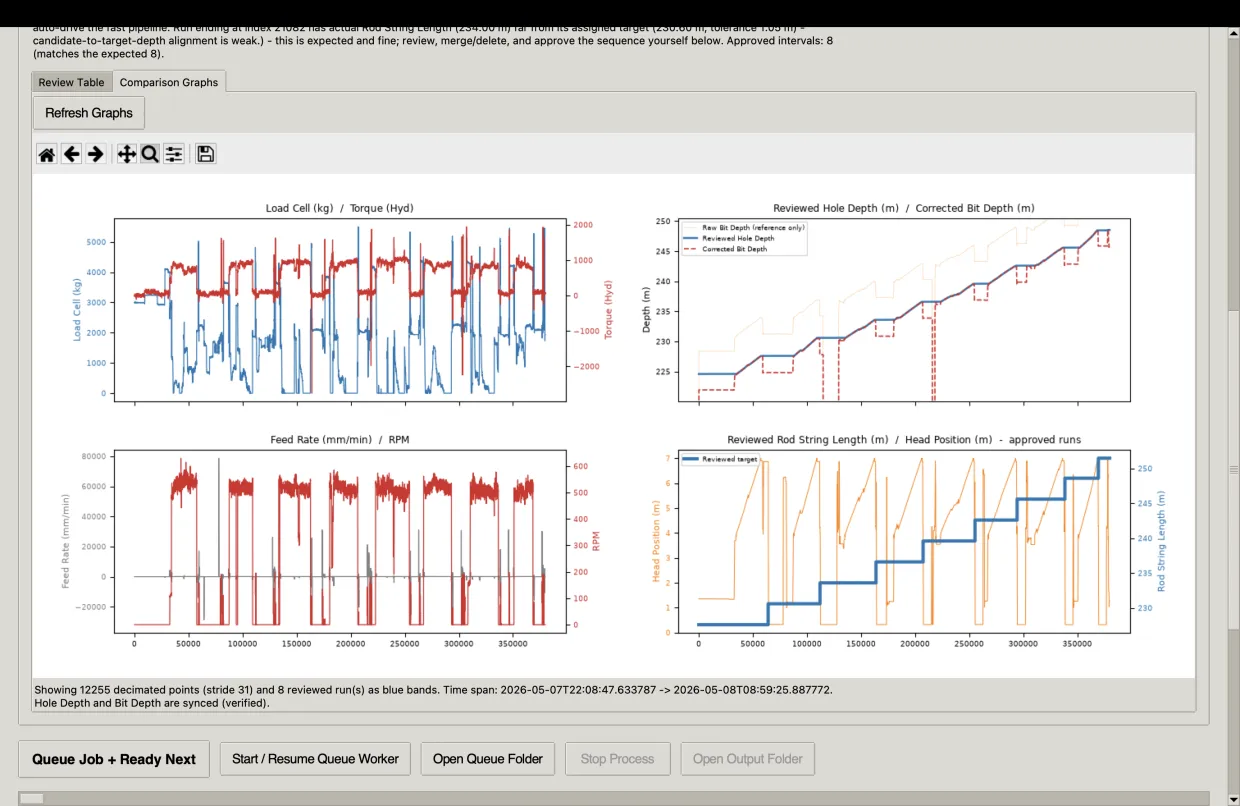Viewport: 1240px width, 806px height.
Task: Click the Load Cell (kg) axis label
Action: point(76,310)
